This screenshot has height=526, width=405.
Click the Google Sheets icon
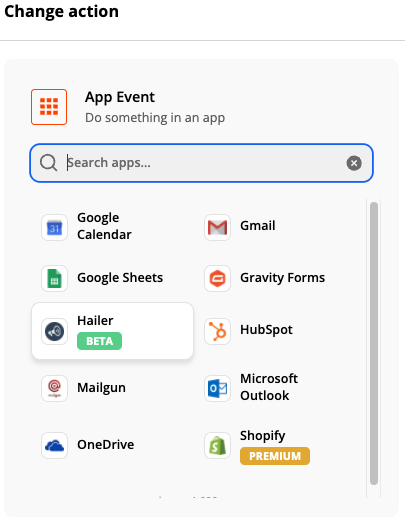(54, 278)
